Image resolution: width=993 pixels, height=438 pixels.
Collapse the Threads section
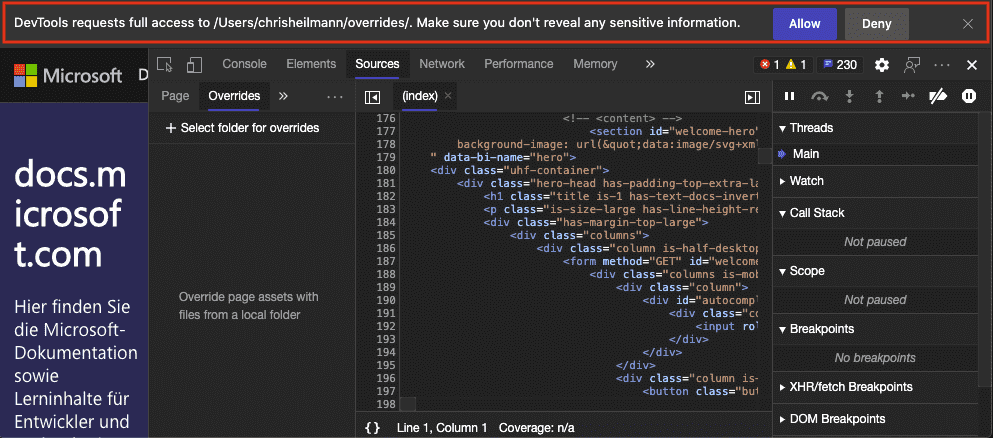coord(811,128)
